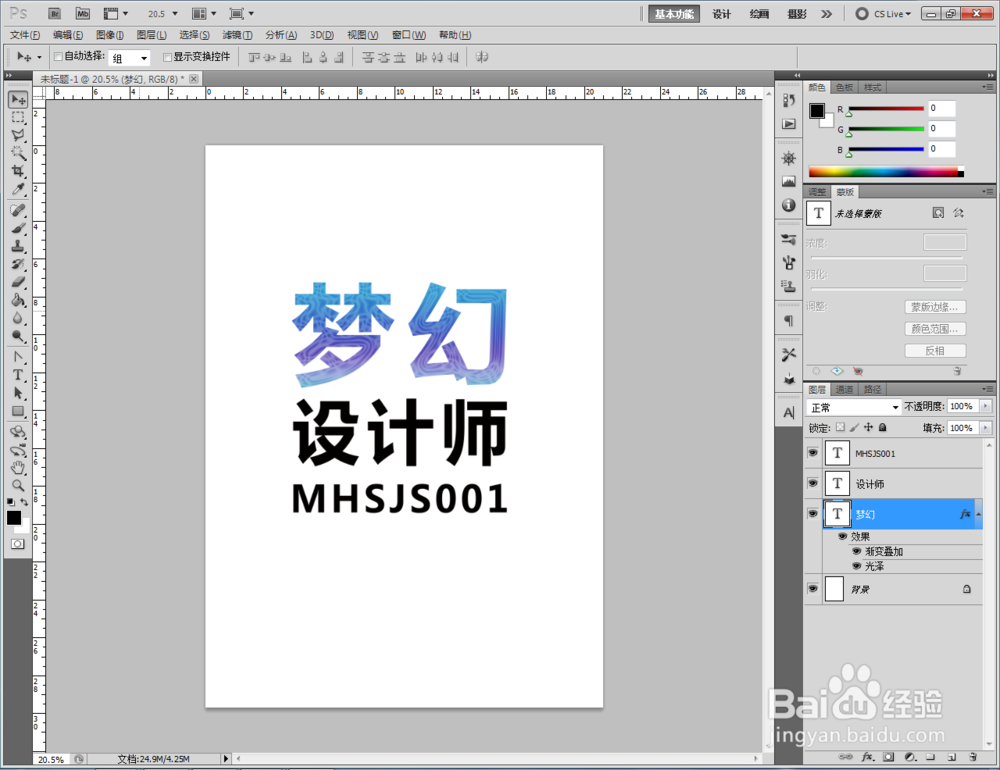Click the foreground color swatch in toolbox
Viewport: 1000px width, 770px height.
coord(13,517)
